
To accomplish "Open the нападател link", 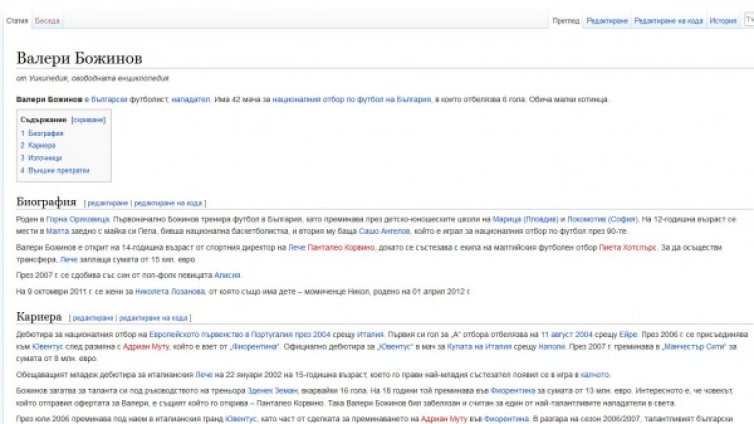I will tap(190, 100).
